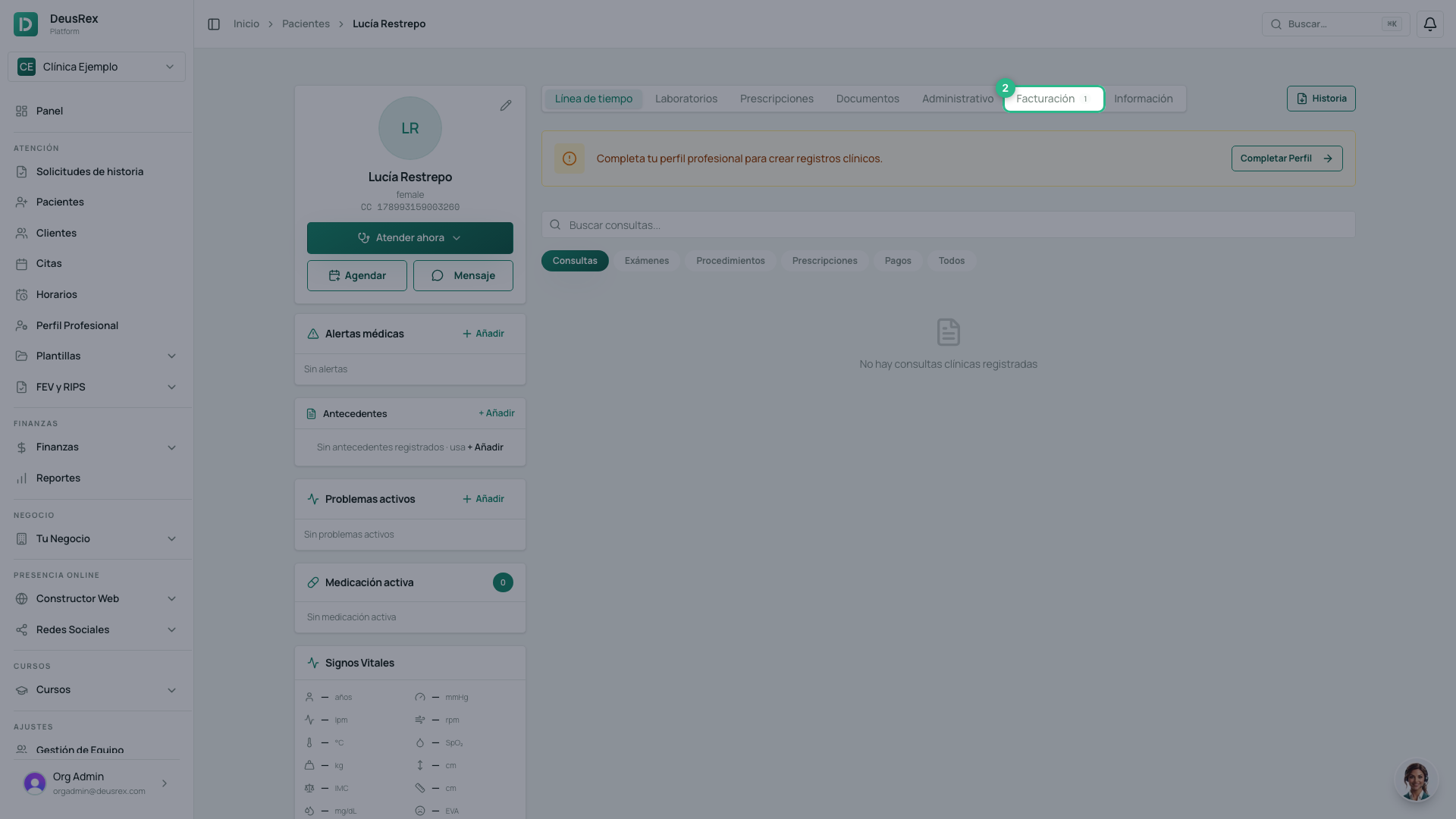Viewport: 1456px width, 819px height.
Task: Click the warning icon in profile banner
Action: pyautogui.click(x=570, y=158)
